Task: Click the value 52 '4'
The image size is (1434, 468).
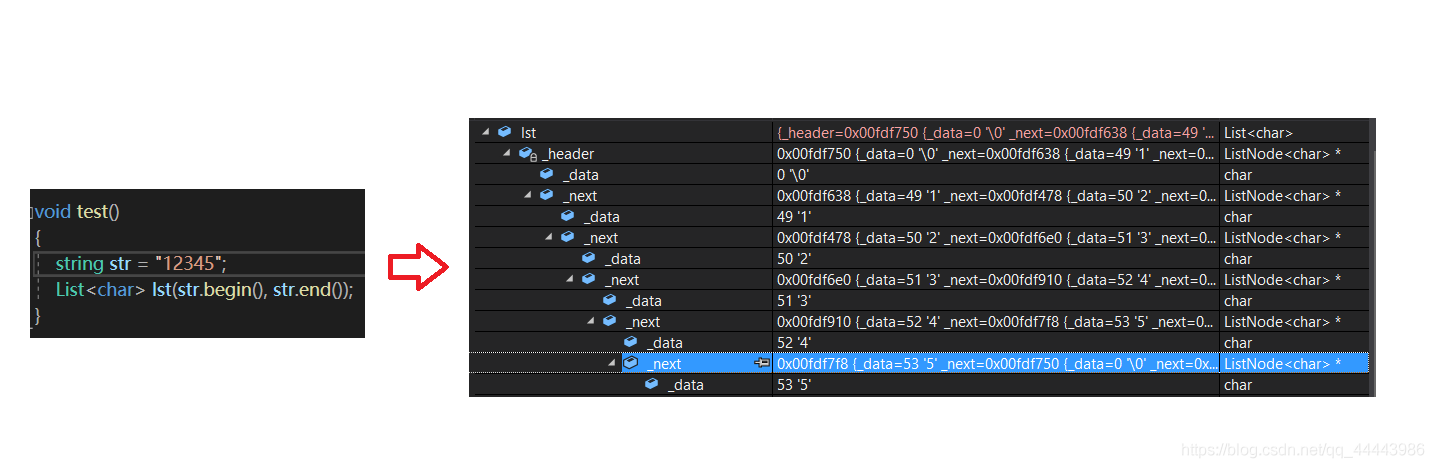Action: (794, 343)
